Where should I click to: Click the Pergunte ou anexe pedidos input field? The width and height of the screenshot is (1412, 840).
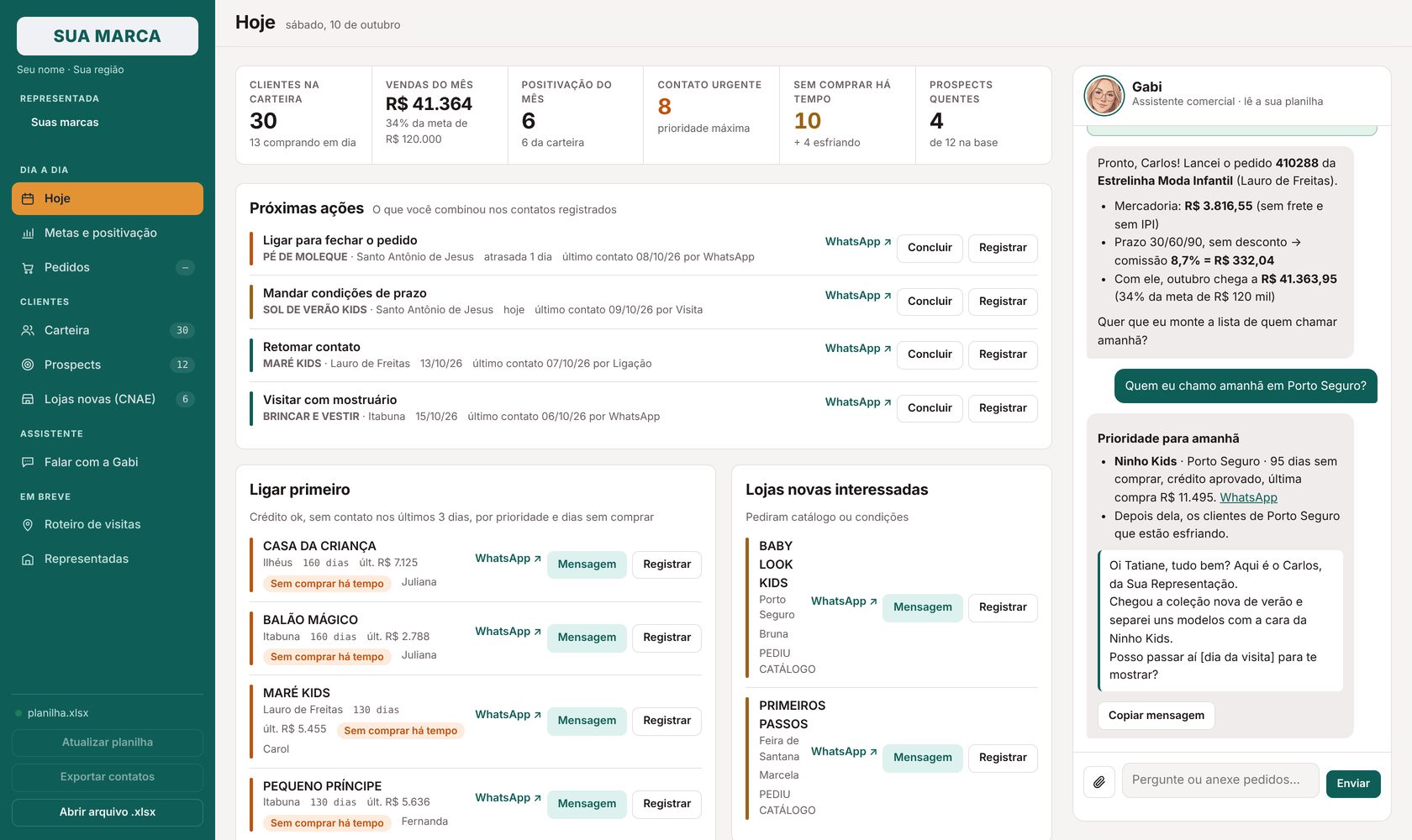1220,780
